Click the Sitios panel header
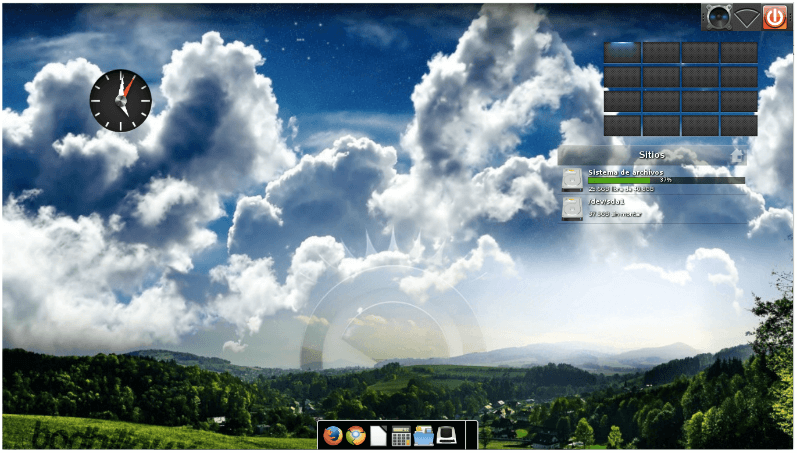 [650, 155]
